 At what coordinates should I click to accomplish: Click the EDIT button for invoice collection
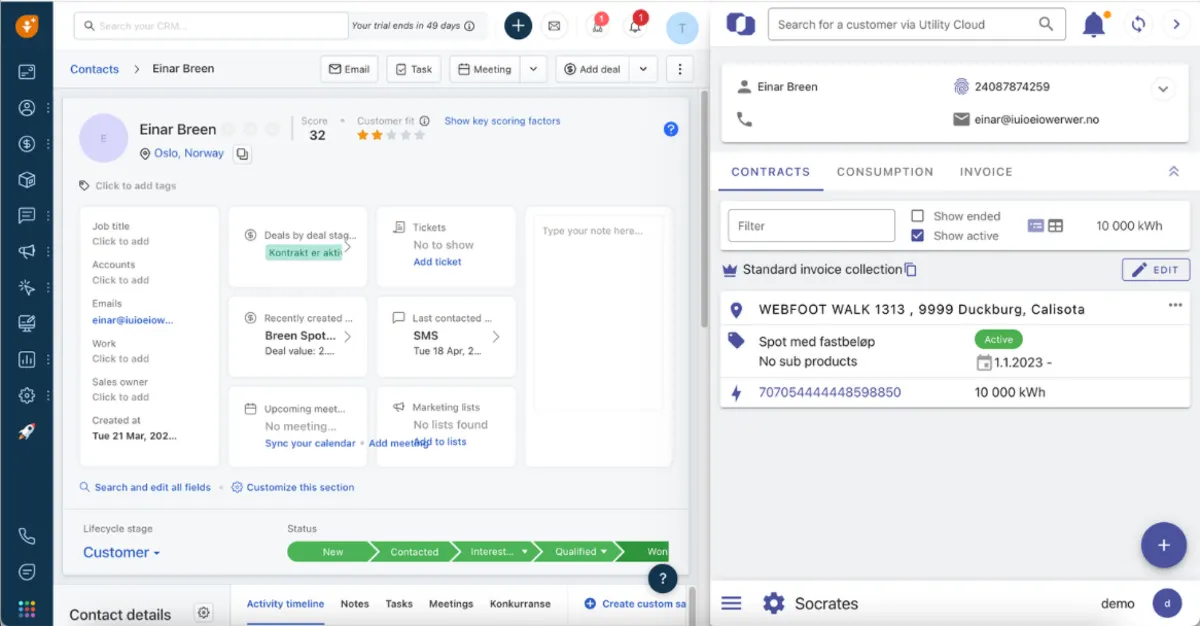click(1156, 270)
